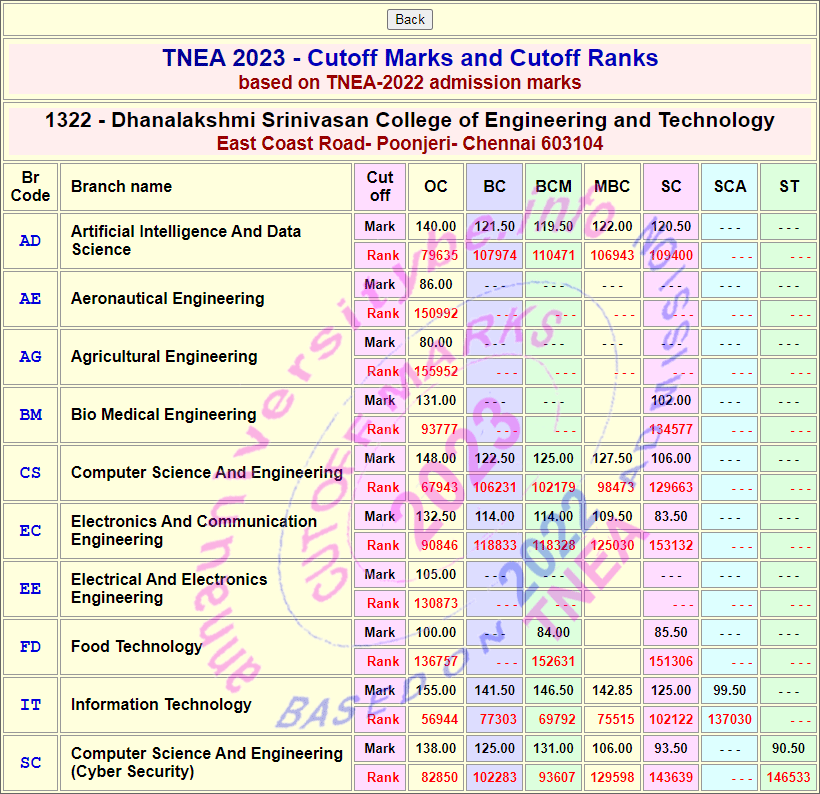
Task: Click EE OC rank 130873
Action: click(x=436, y=604)
